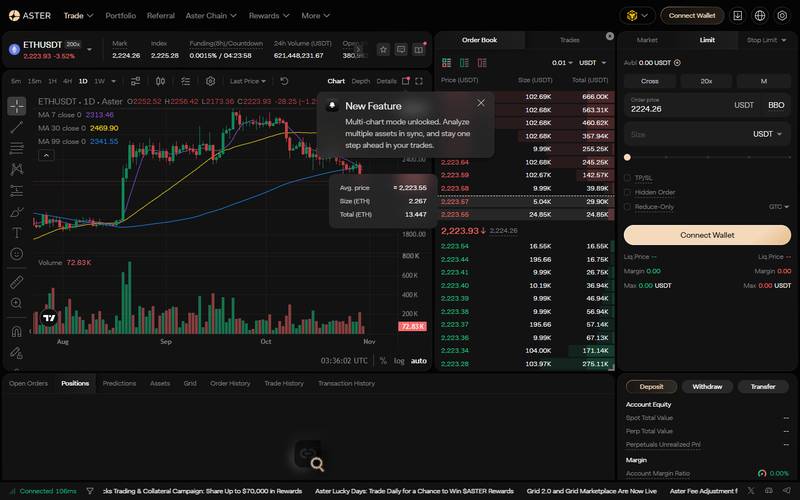Select the trend line drawing tool
Image resolution: width=800 pixels, height=500 pixels.
pos(17,127)
